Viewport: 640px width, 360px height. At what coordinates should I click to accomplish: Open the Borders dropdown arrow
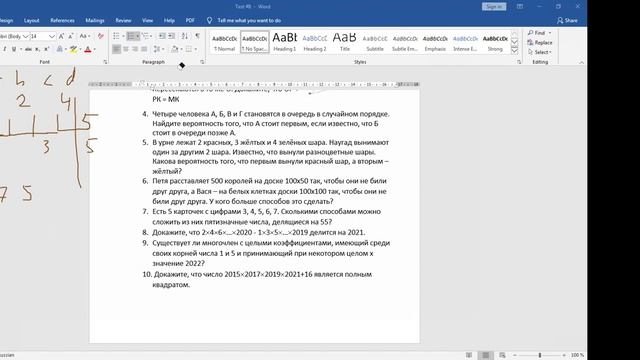[x=196, y=49]
